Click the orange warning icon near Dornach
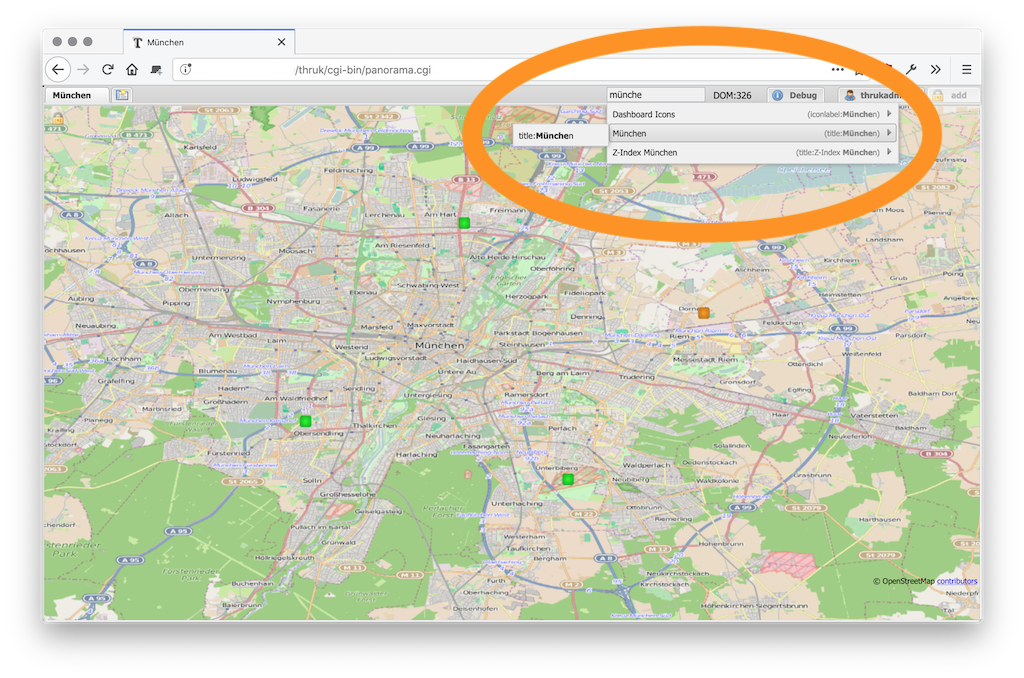Screen dimensions: 1024x678 [x=703, y=313]
